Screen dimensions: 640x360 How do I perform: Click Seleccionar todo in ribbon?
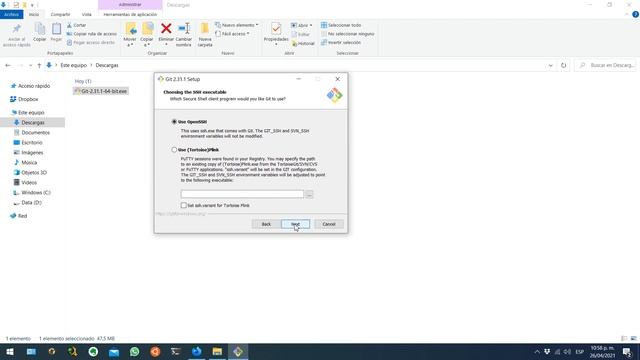(x=341, y=25)
